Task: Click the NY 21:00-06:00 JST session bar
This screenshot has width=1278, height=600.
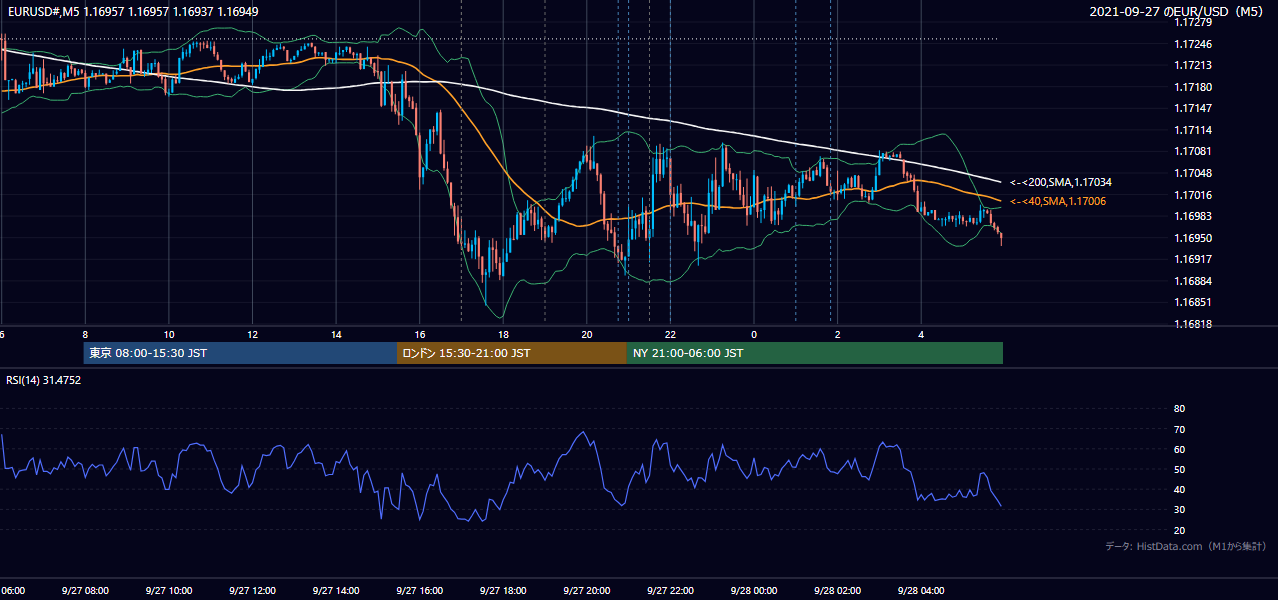Action: pos(815,353)
